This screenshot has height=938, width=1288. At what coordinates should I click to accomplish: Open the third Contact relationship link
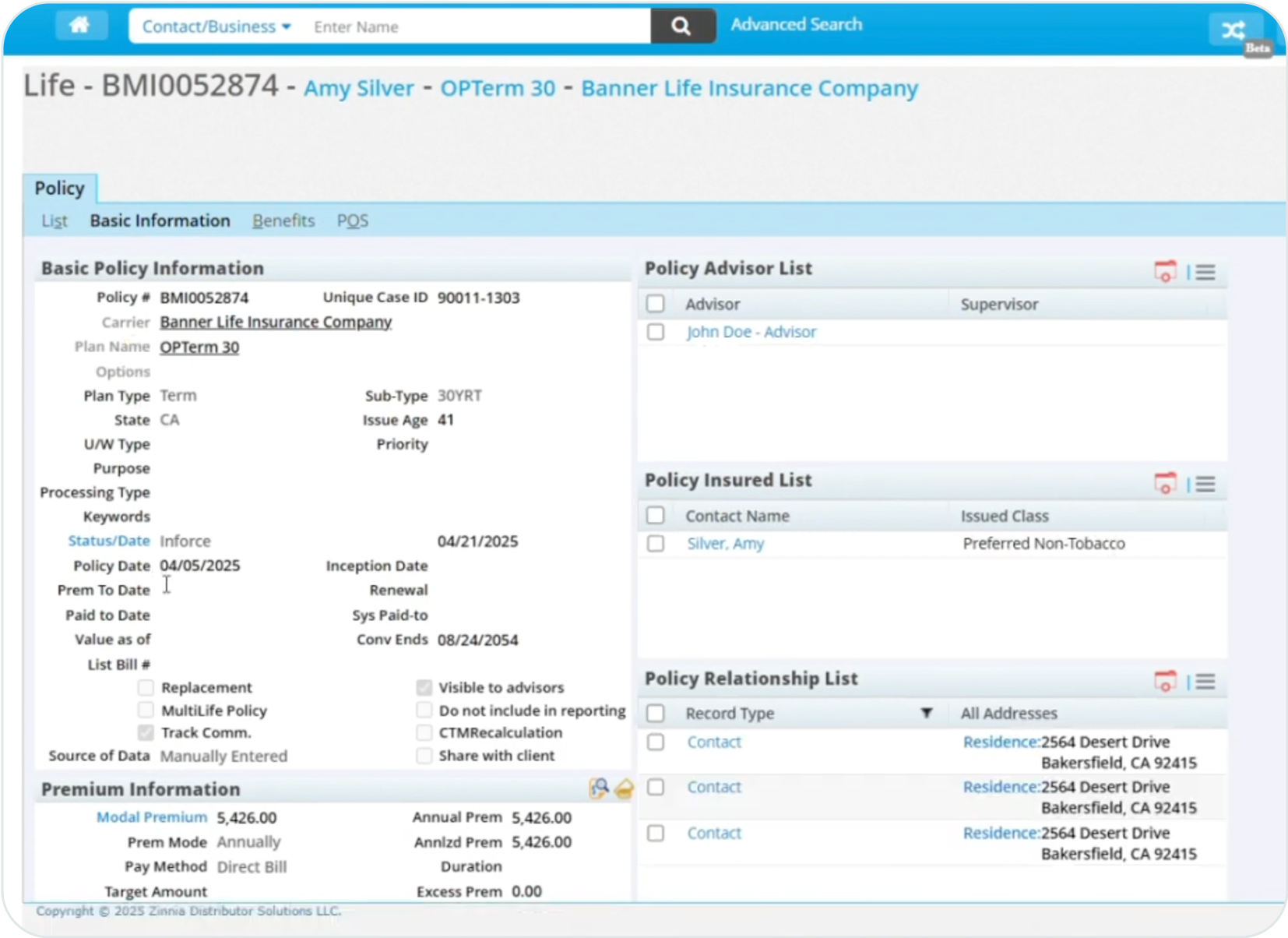coord(714,833)
